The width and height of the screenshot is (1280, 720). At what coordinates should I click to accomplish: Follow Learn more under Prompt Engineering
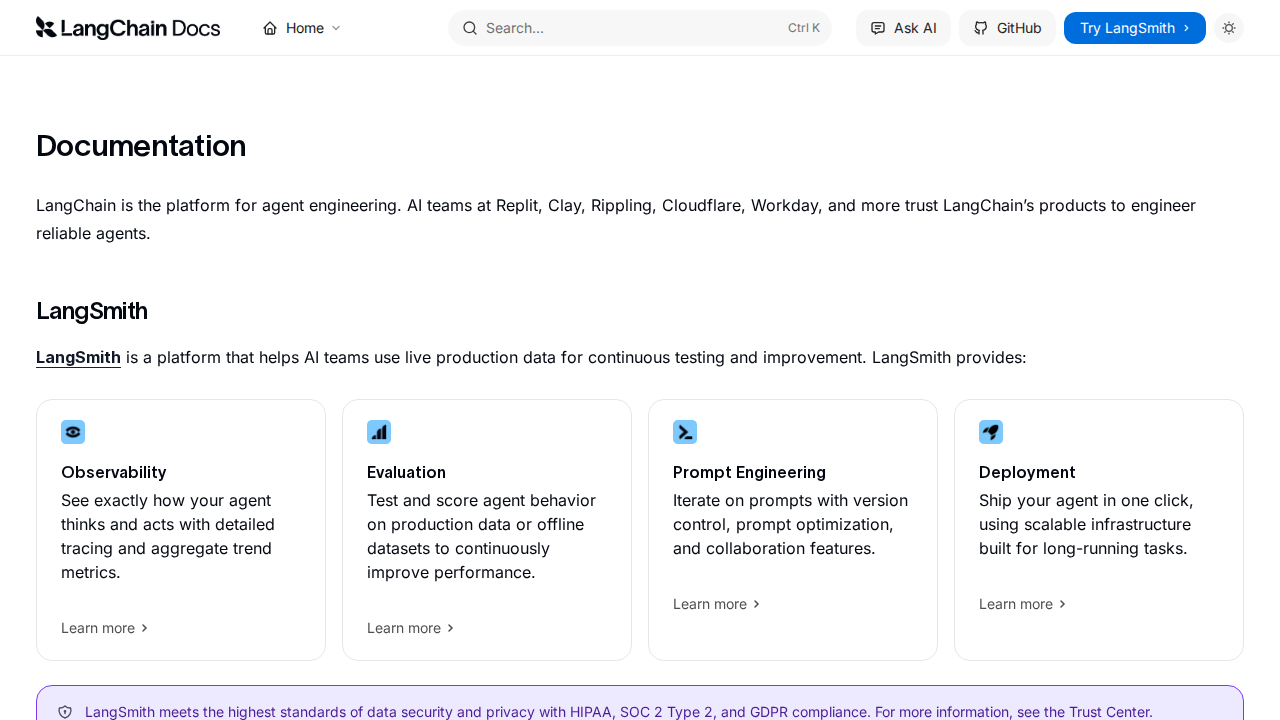click(716, 604)
